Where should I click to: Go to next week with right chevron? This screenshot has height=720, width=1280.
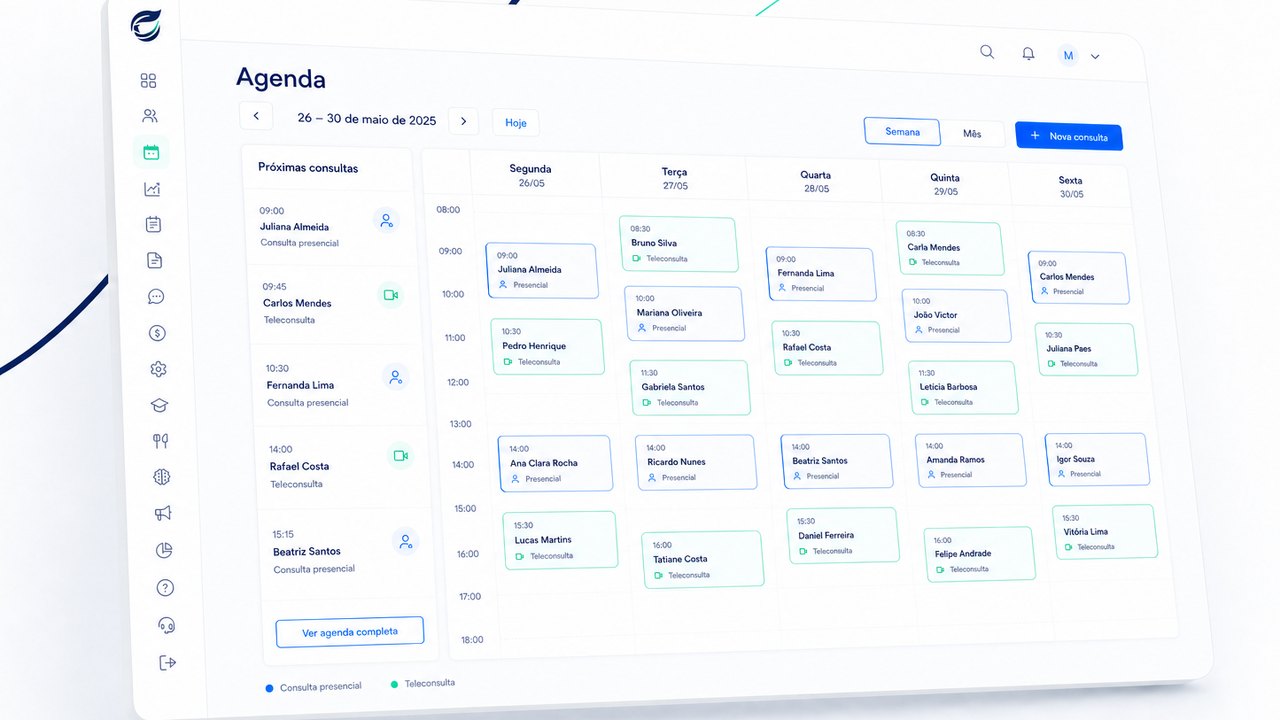pyautogui.click(x=463, y=121)
